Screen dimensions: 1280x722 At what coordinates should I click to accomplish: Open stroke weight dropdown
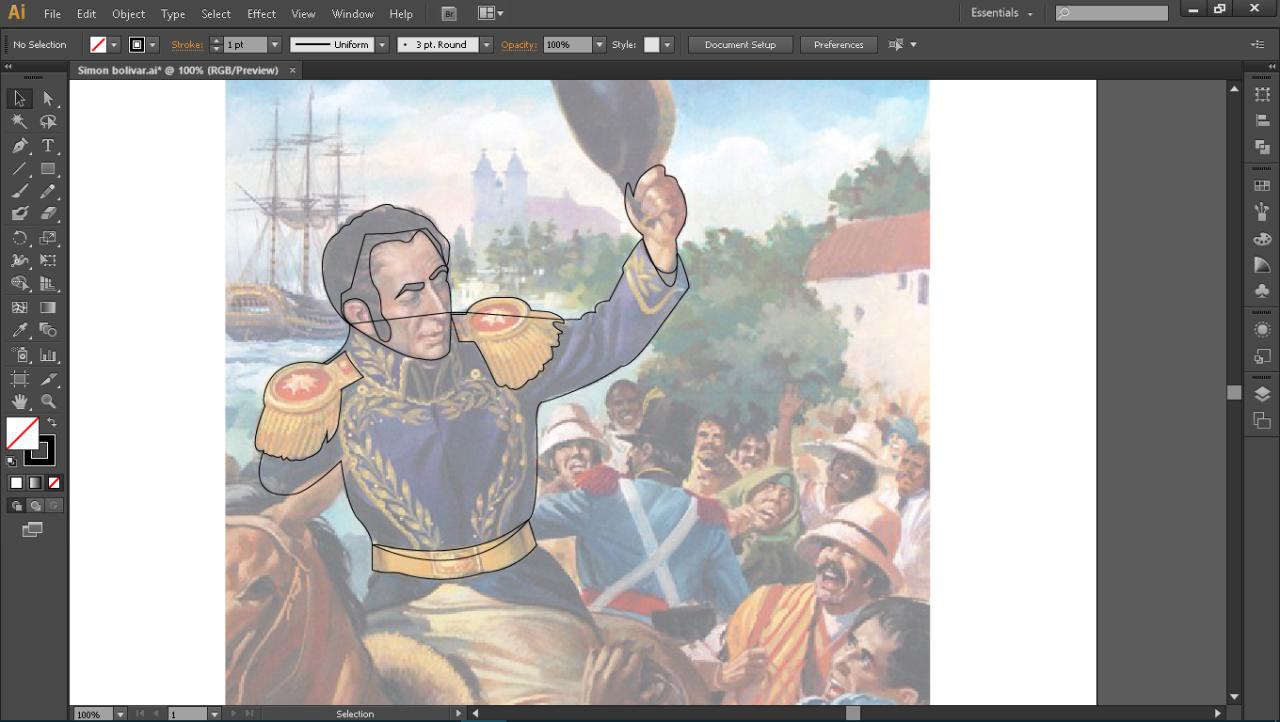(274, 45)
